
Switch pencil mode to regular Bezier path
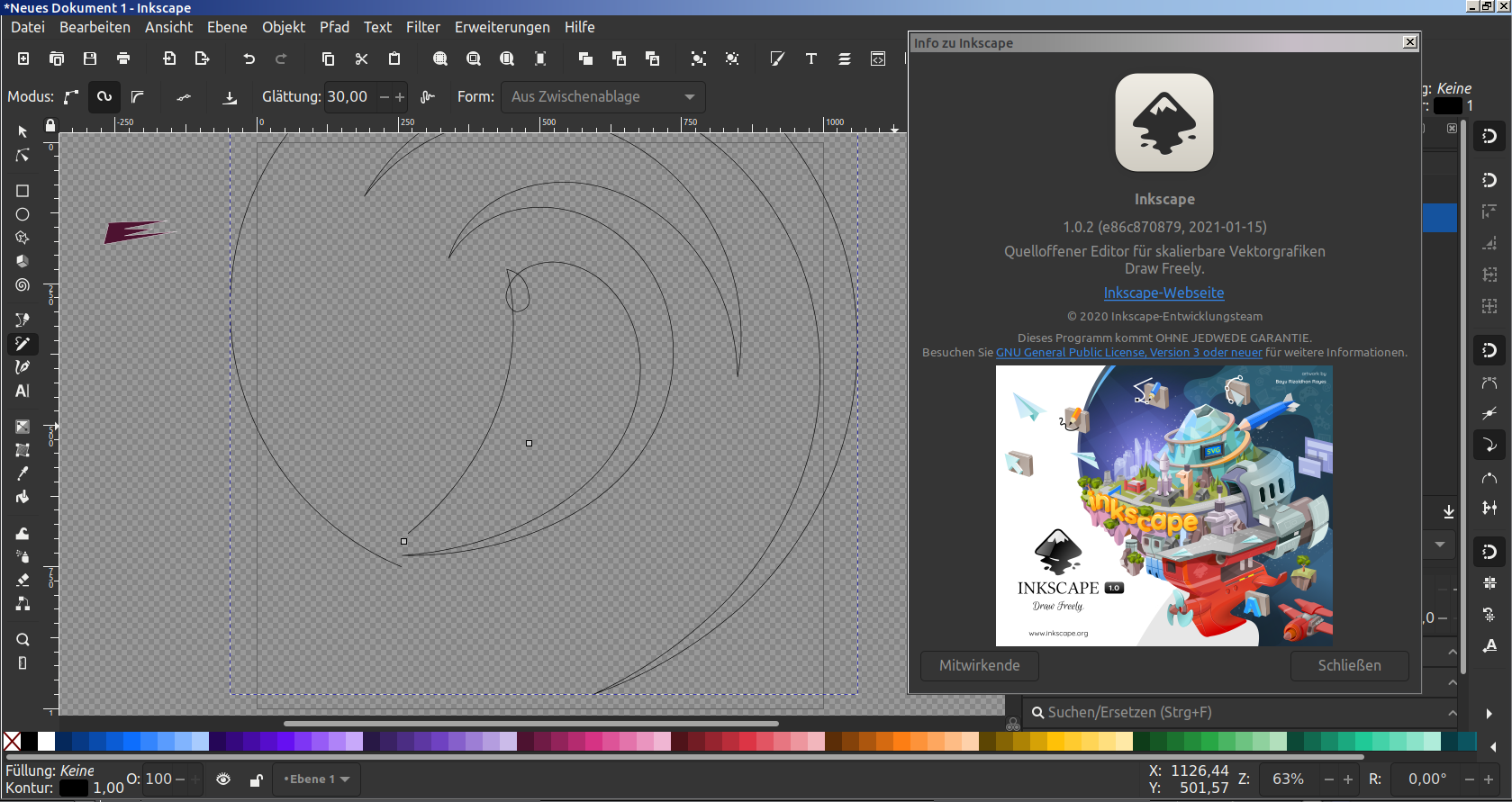click(x=71, y=96)
